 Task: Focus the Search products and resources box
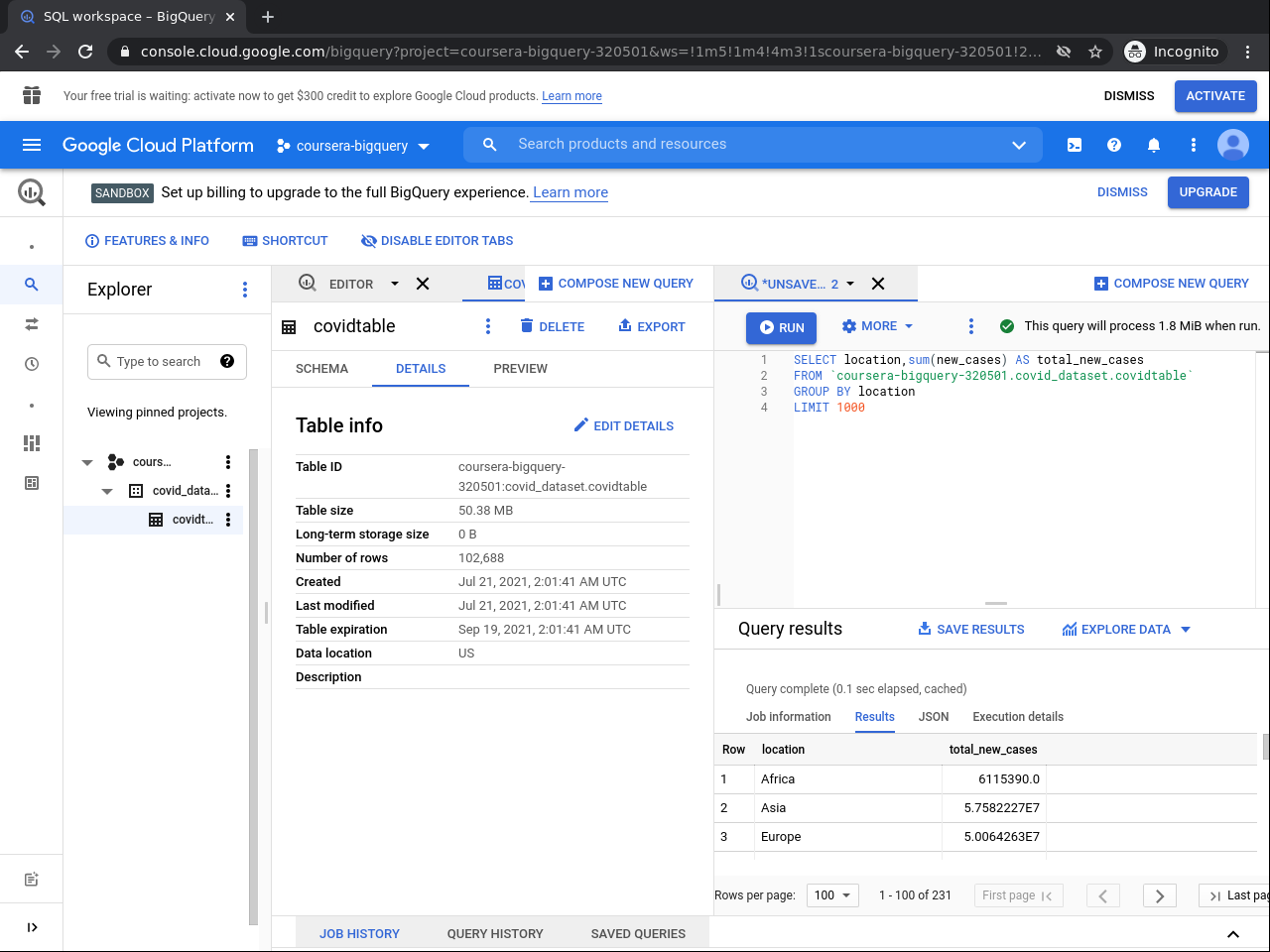coord(753,145)
